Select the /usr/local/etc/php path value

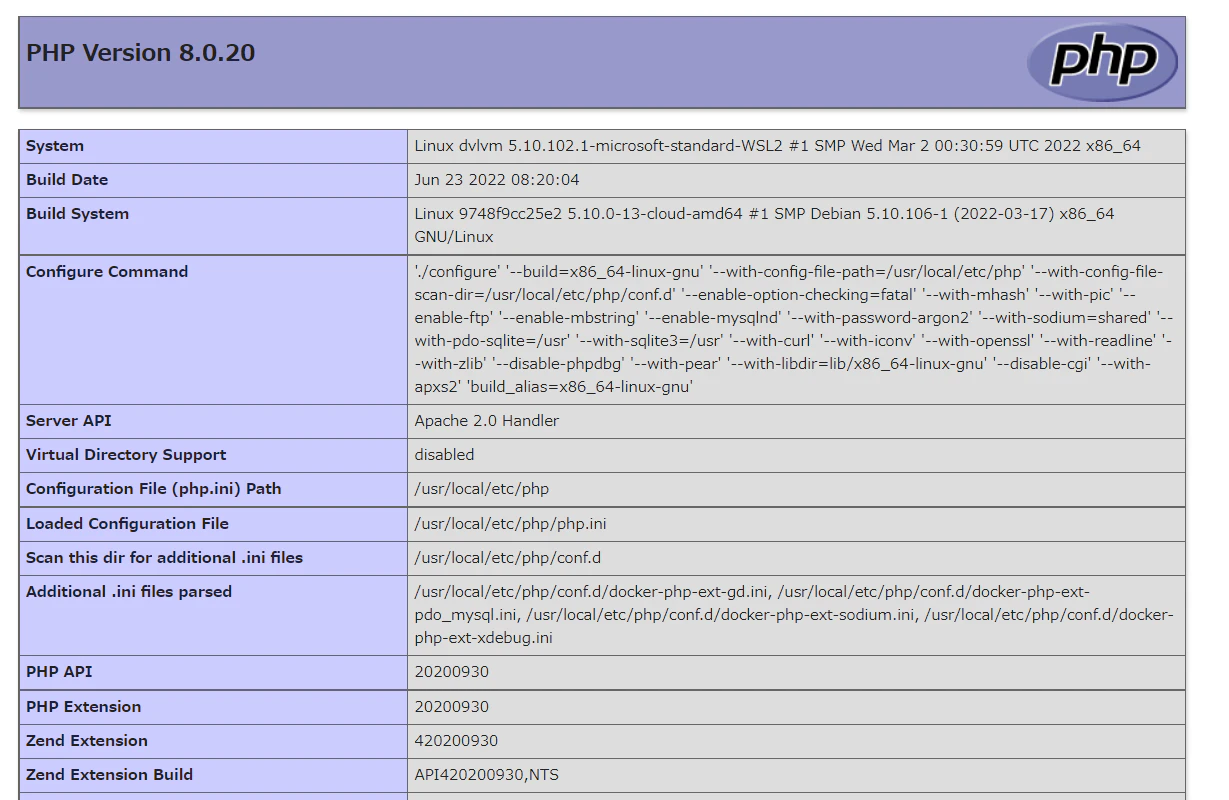point(482,489)
